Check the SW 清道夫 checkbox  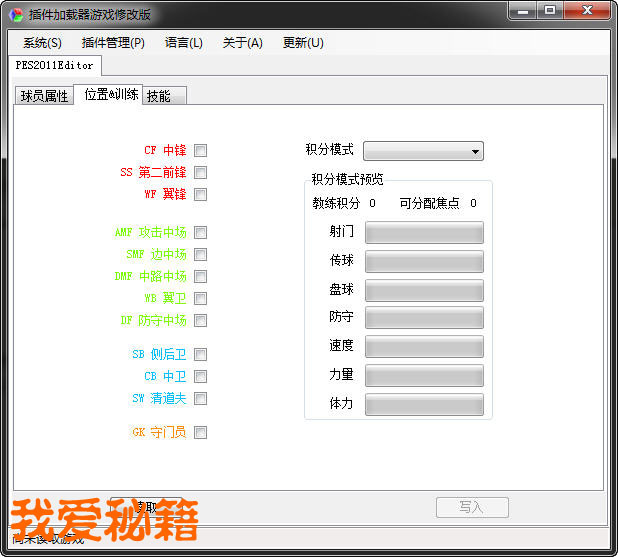(x=201, y=399)
